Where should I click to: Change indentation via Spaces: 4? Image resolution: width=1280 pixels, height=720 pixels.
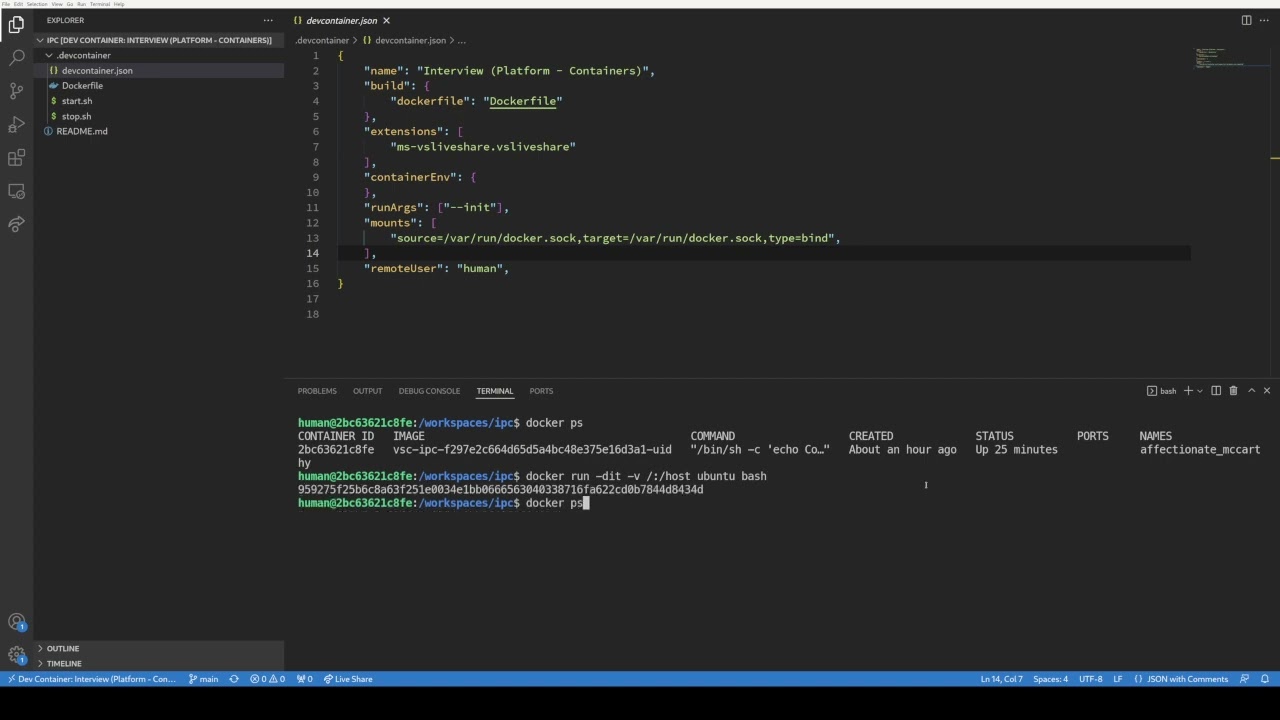1050,679
